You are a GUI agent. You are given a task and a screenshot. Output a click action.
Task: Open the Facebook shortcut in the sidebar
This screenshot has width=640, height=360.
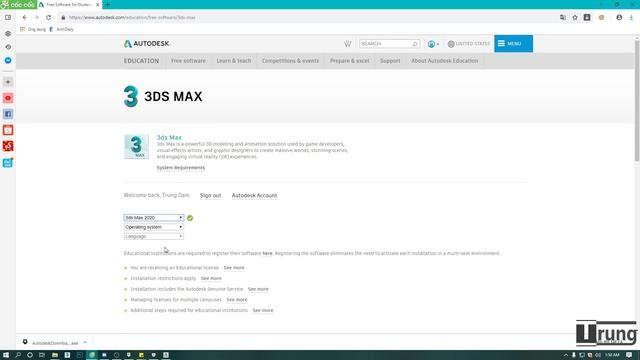pos(8,114)
